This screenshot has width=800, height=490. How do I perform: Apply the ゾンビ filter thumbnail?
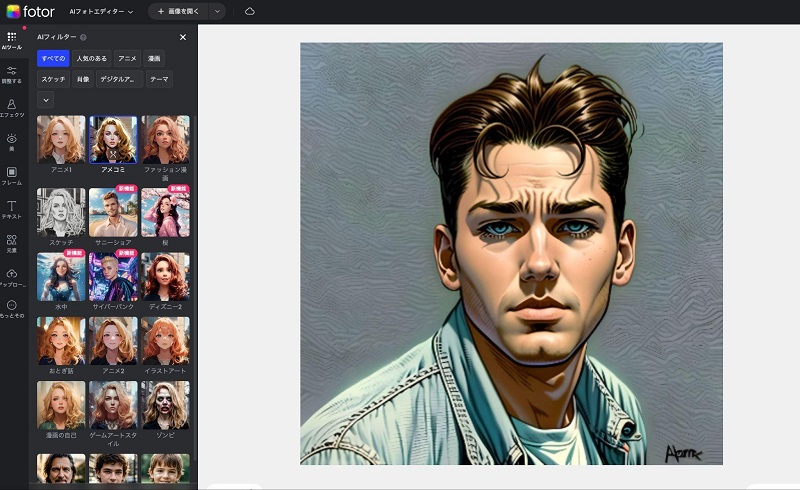[165, 406]
